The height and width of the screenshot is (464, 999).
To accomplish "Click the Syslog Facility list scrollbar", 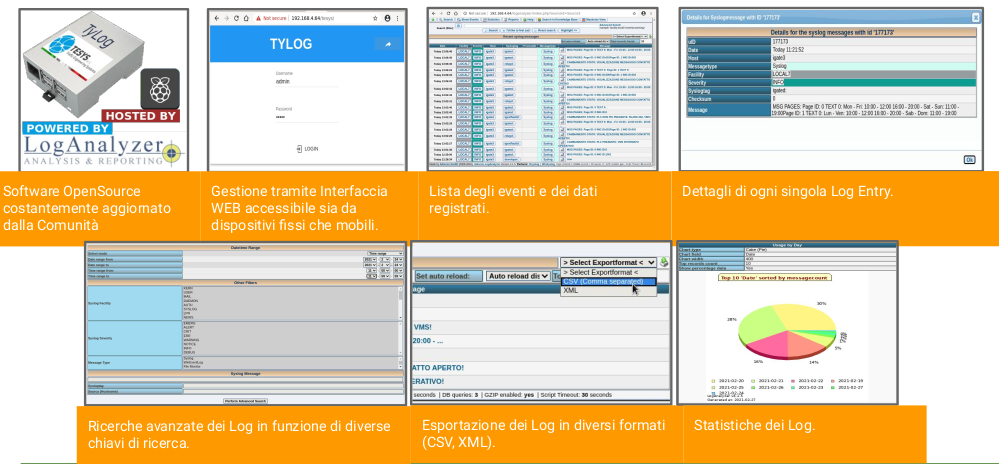I will pyautogui.click(x=400, y=303).
